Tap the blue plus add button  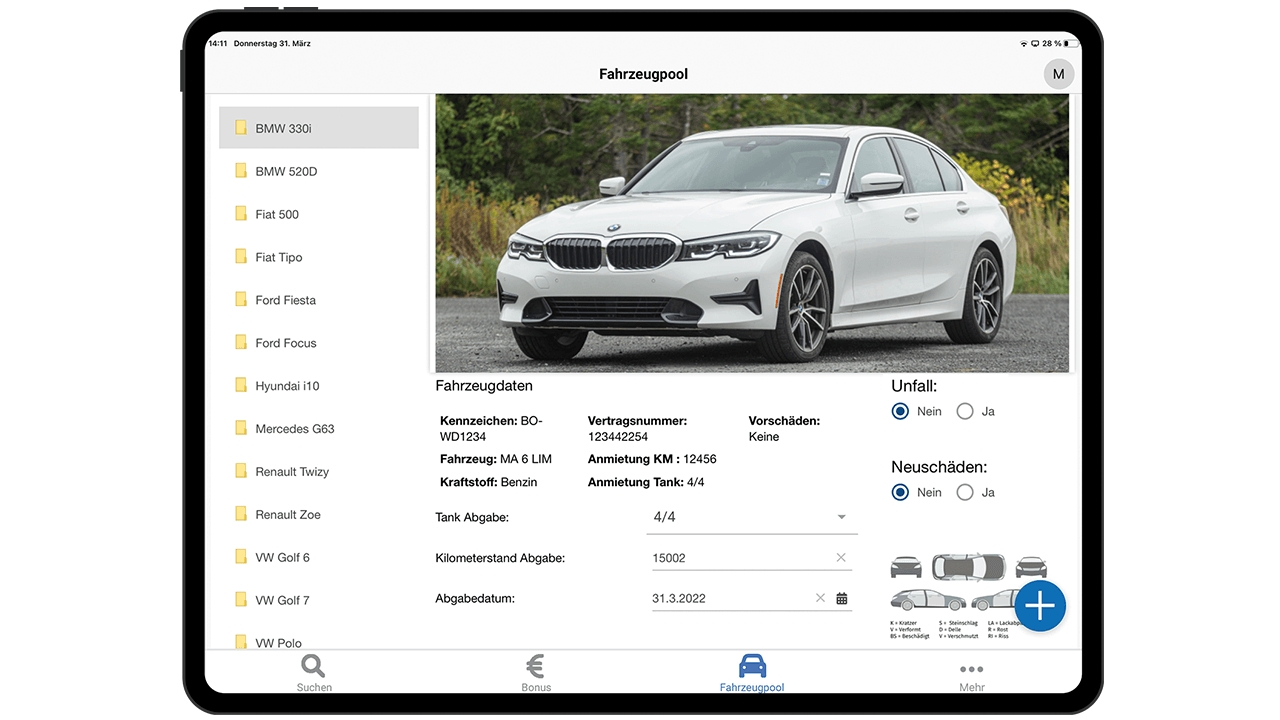[x=1040, y=606]
